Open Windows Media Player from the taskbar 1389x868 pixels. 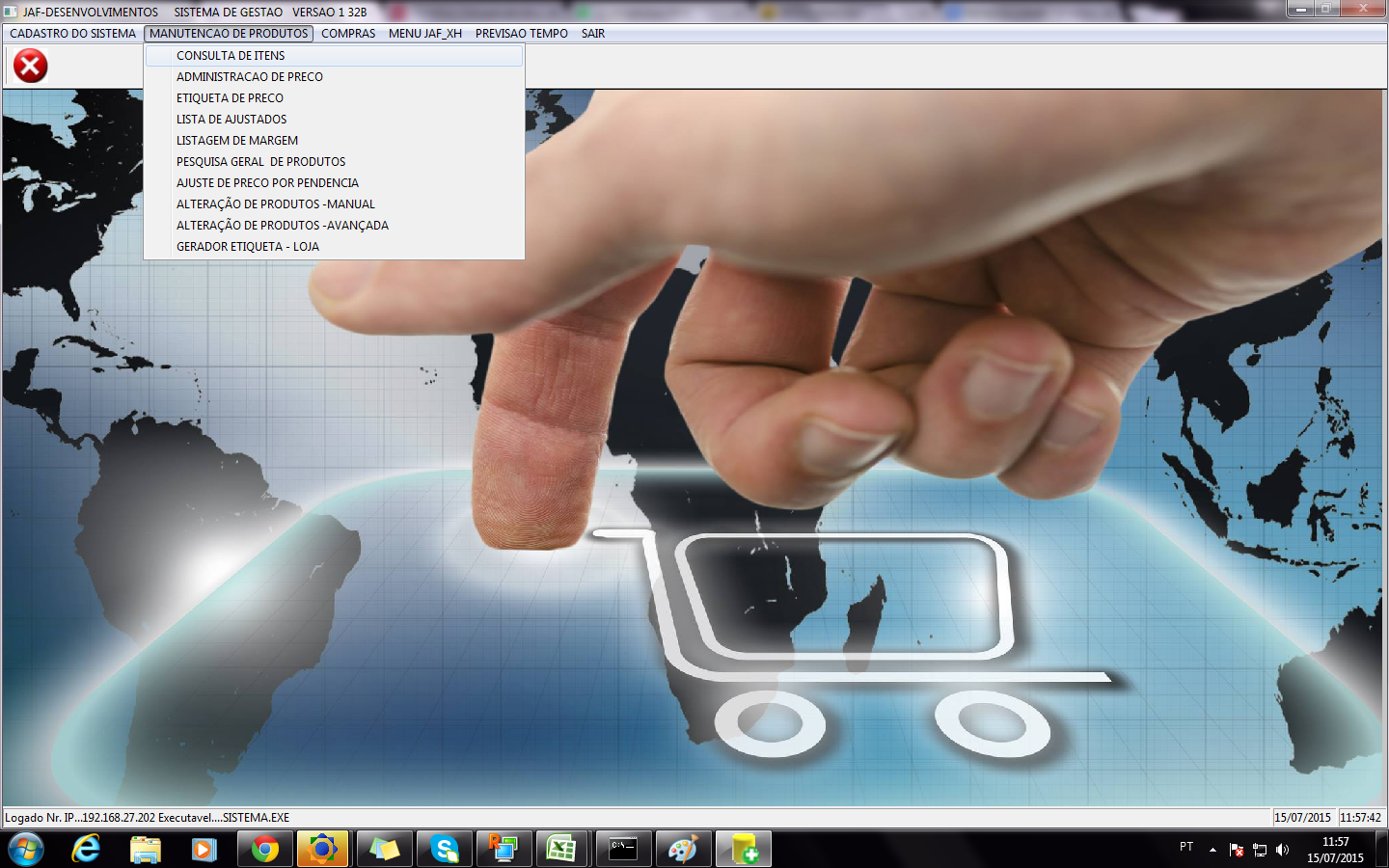[204, 850]
